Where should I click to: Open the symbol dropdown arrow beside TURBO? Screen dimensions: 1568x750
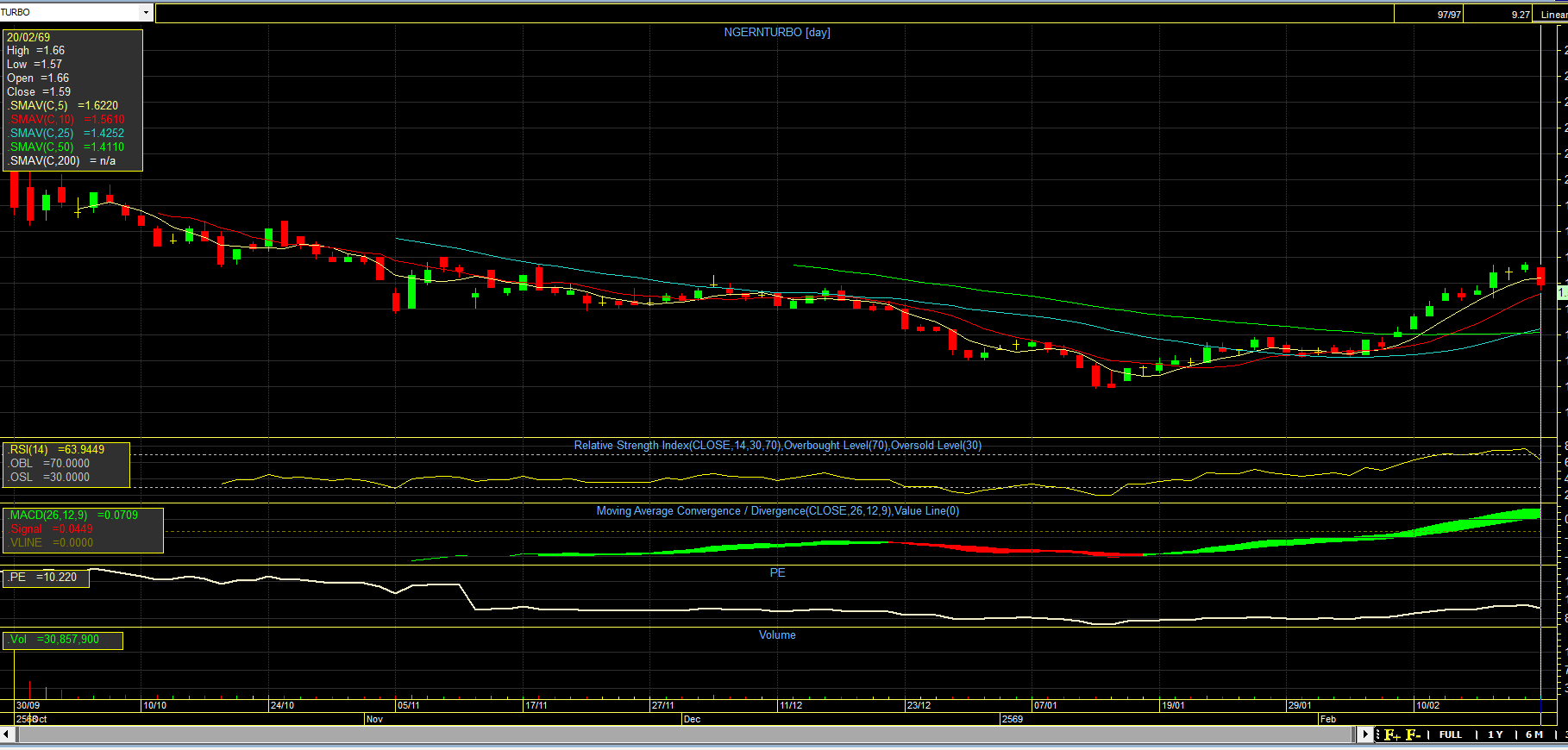(147, 13)
